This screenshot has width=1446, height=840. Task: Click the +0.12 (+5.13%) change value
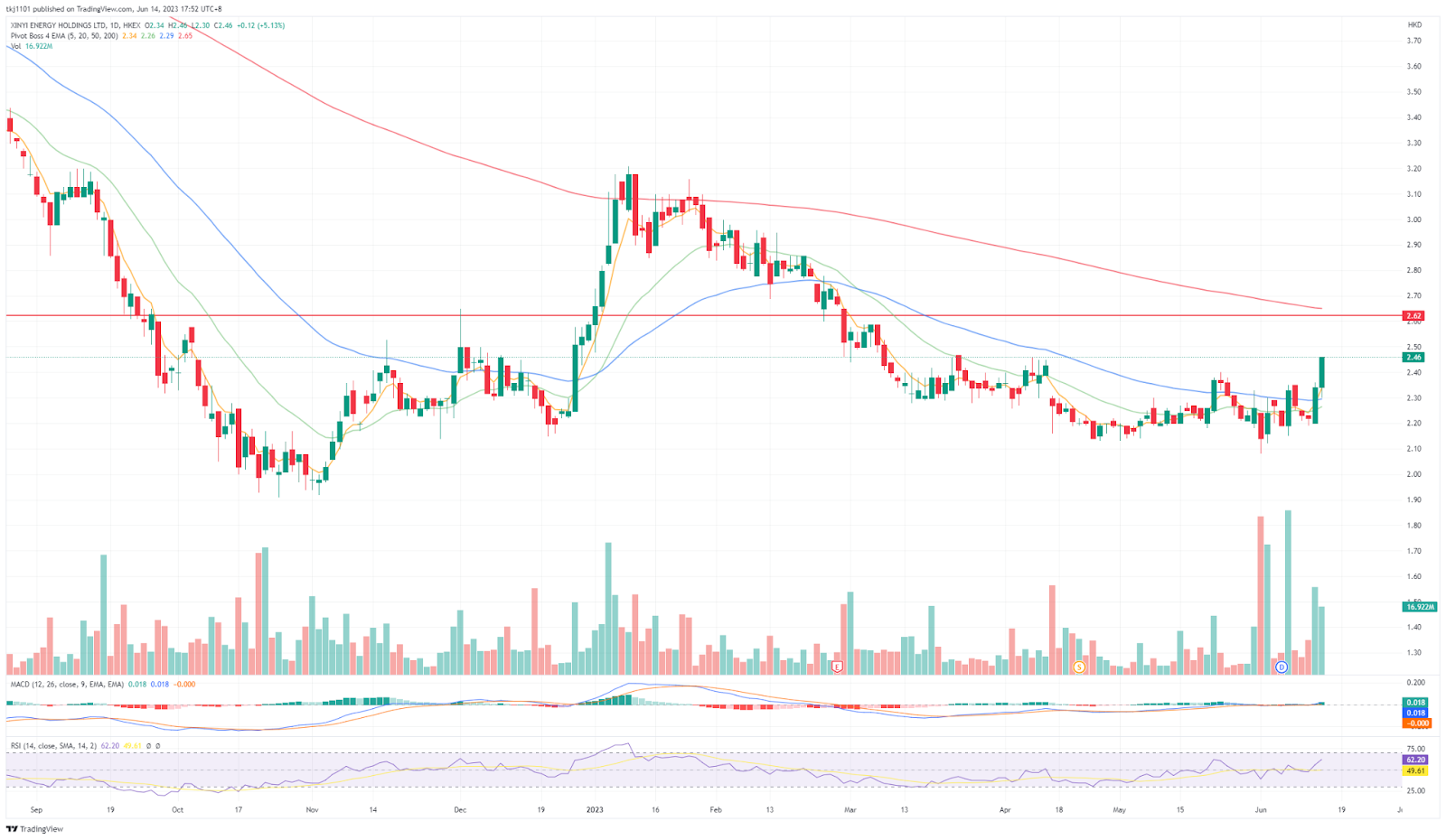click(261, 25)
